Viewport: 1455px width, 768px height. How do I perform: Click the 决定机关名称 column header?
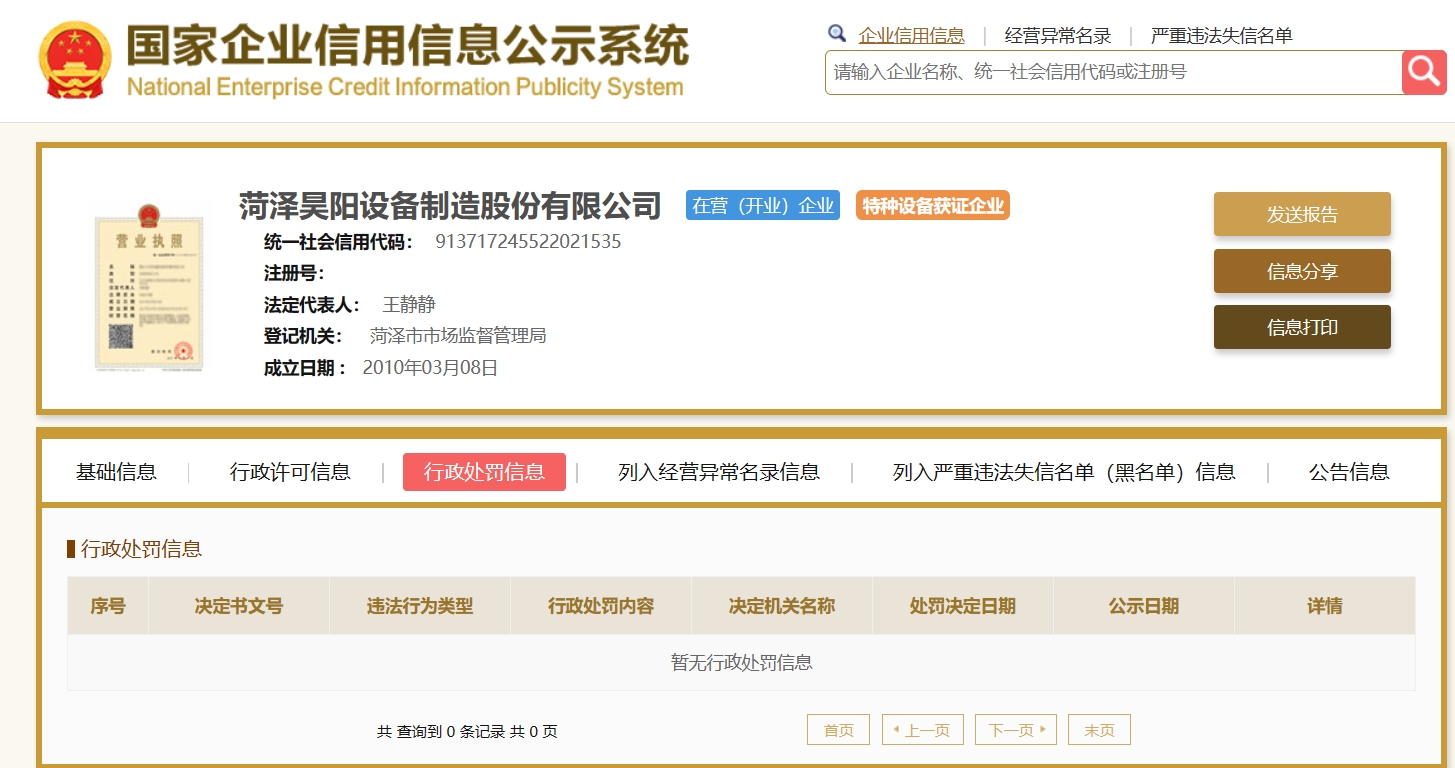coord(782,605)
